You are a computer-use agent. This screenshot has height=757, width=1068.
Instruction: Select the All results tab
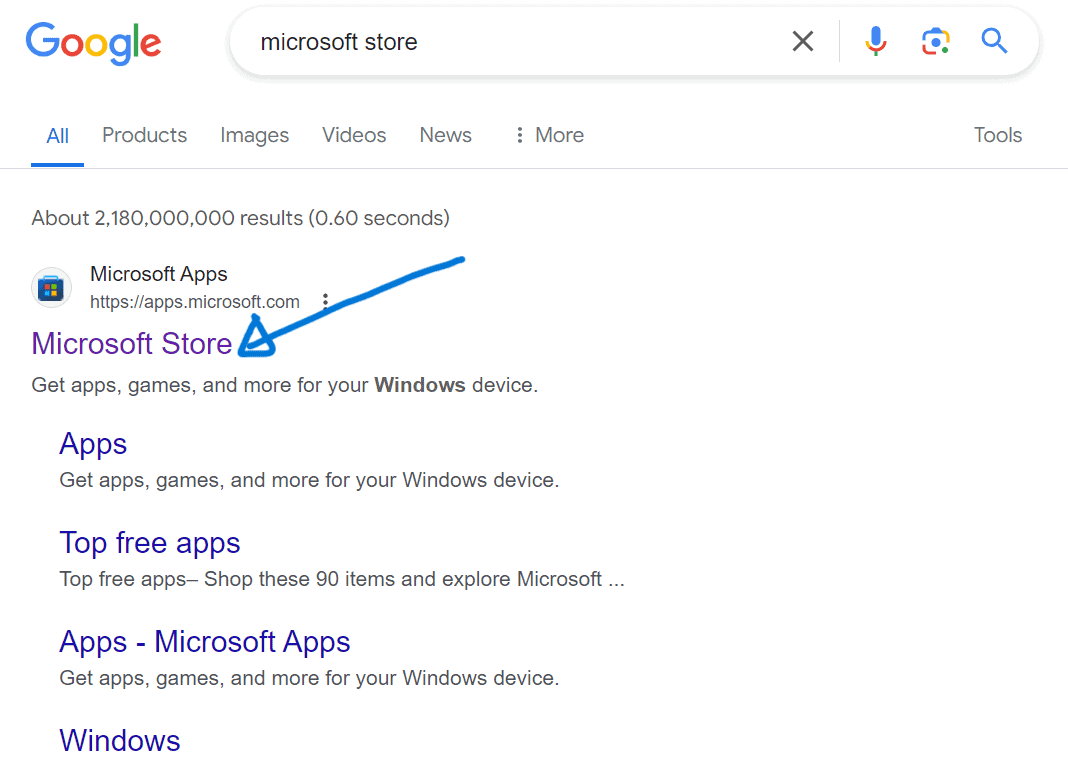tap(58, 136)
